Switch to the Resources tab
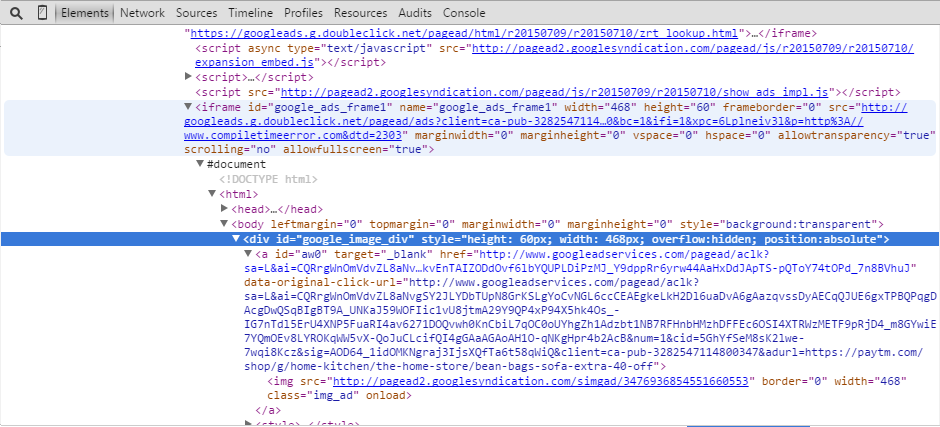This screenshot has height=427, width=940. pos(360,13)
